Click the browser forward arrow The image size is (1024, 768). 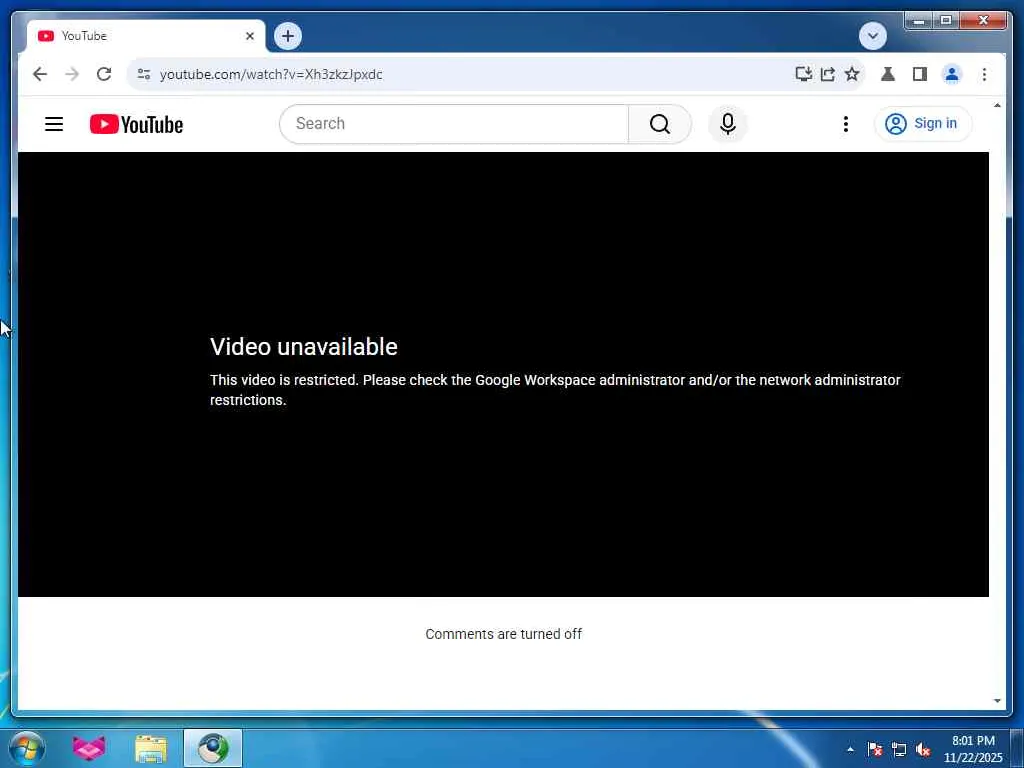click(72, 74)
